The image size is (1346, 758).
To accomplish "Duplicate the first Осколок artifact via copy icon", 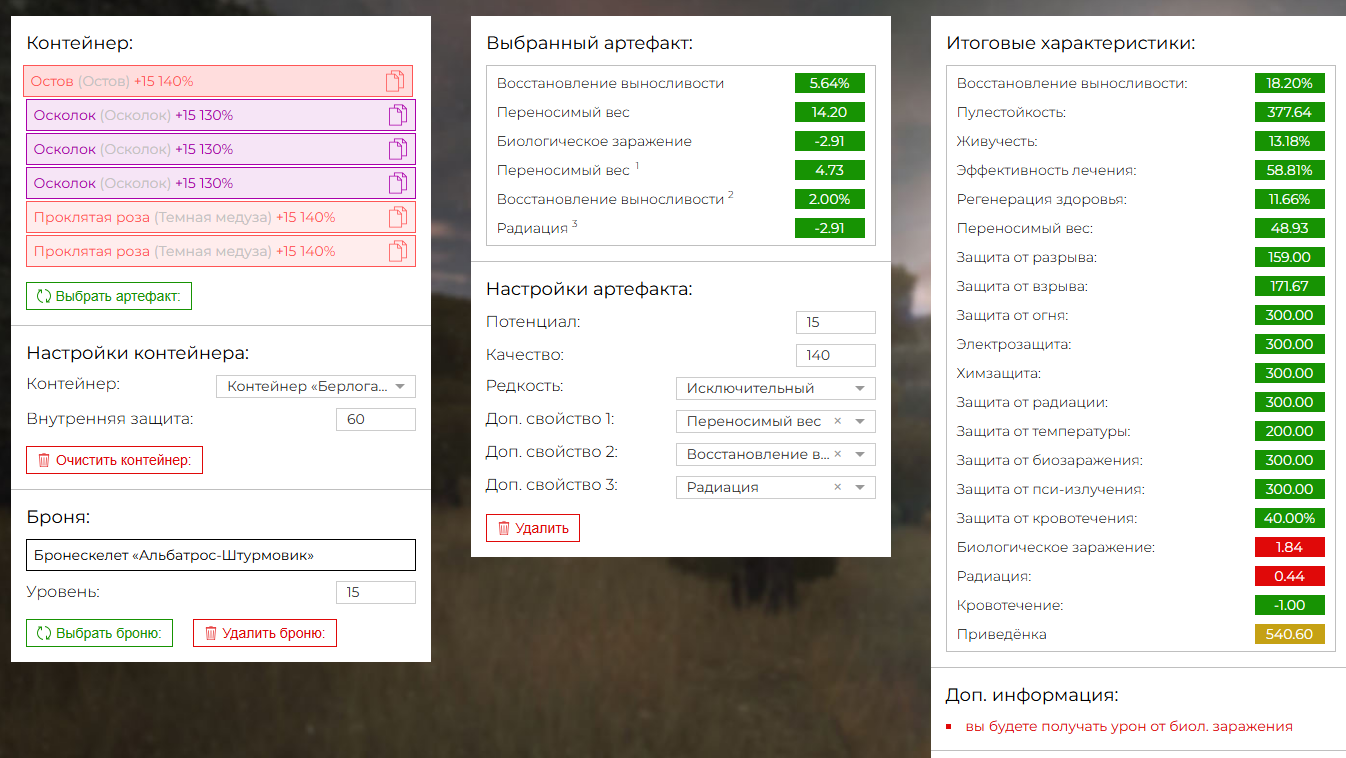I will (398, 115).
